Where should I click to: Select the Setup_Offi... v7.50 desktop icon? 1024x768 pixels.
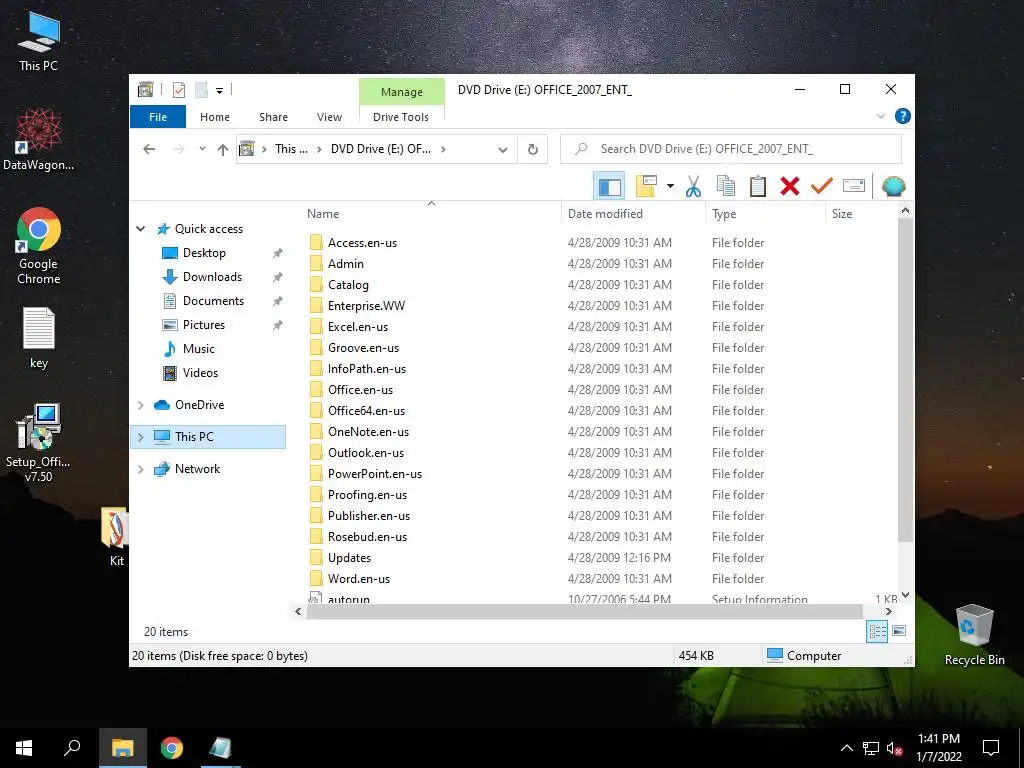(x=39, y=443)
